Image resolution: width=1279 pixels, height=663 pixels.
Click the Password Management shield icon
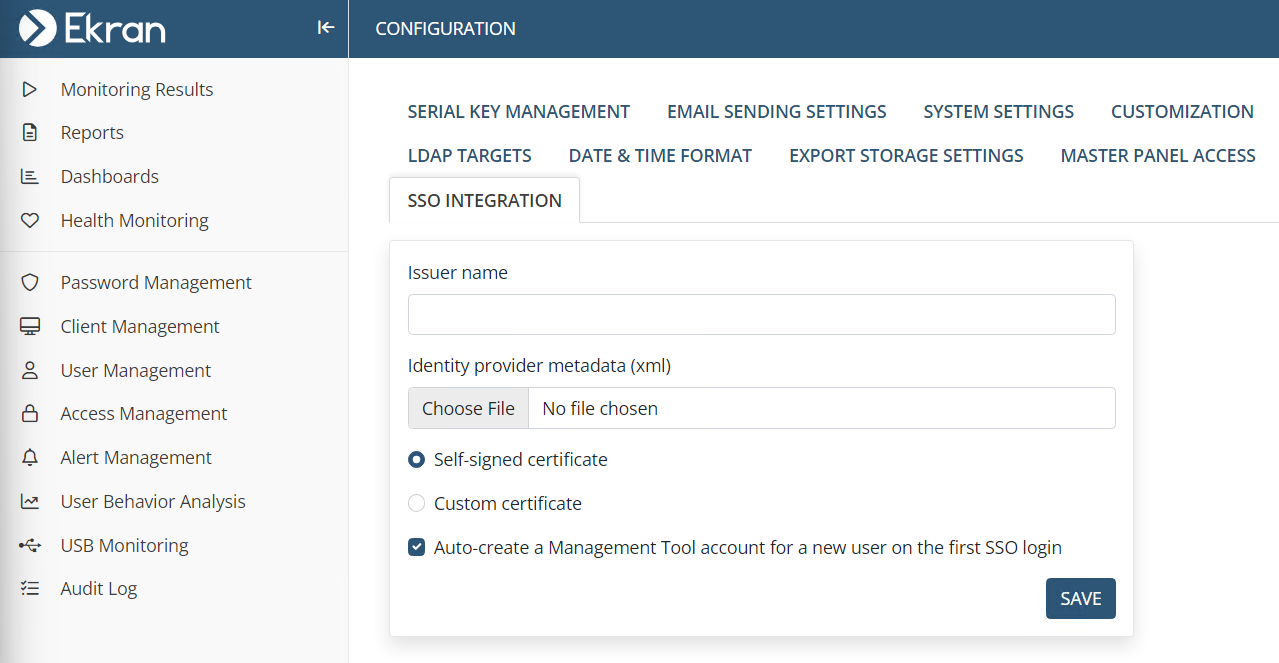[30, 283]
